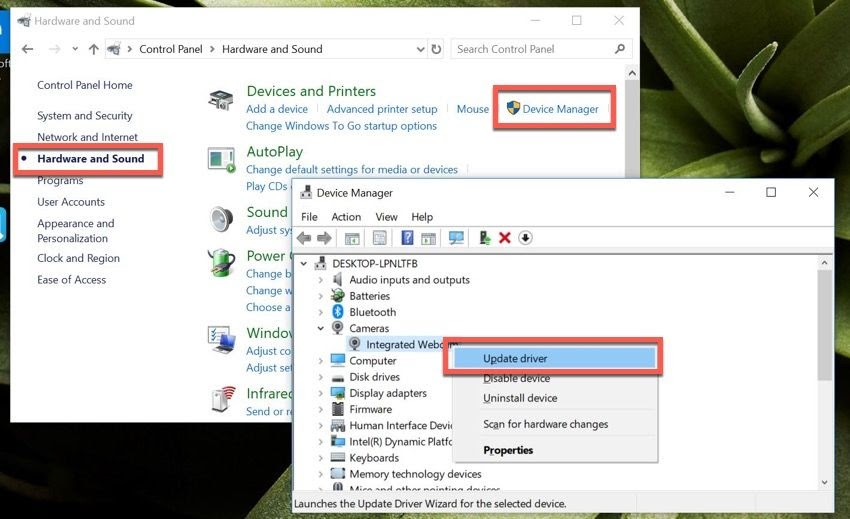
Task: Open Network and Internet in the sidebar
Action: pos(87,137)
